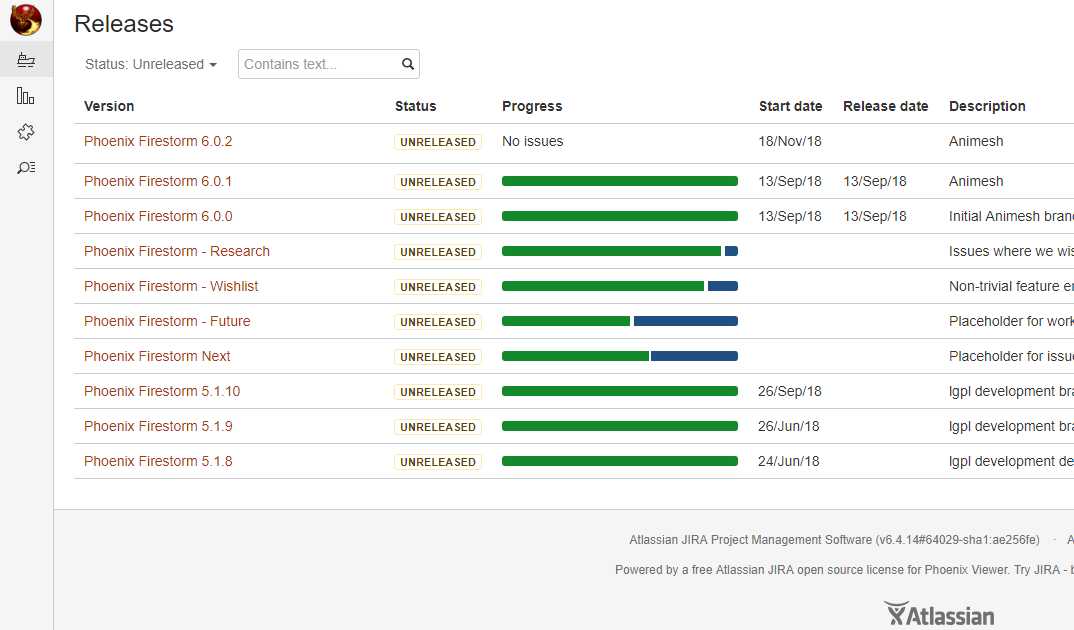
Task: Click 'Non-trivial feature' description text
Action: point(1011,286)
